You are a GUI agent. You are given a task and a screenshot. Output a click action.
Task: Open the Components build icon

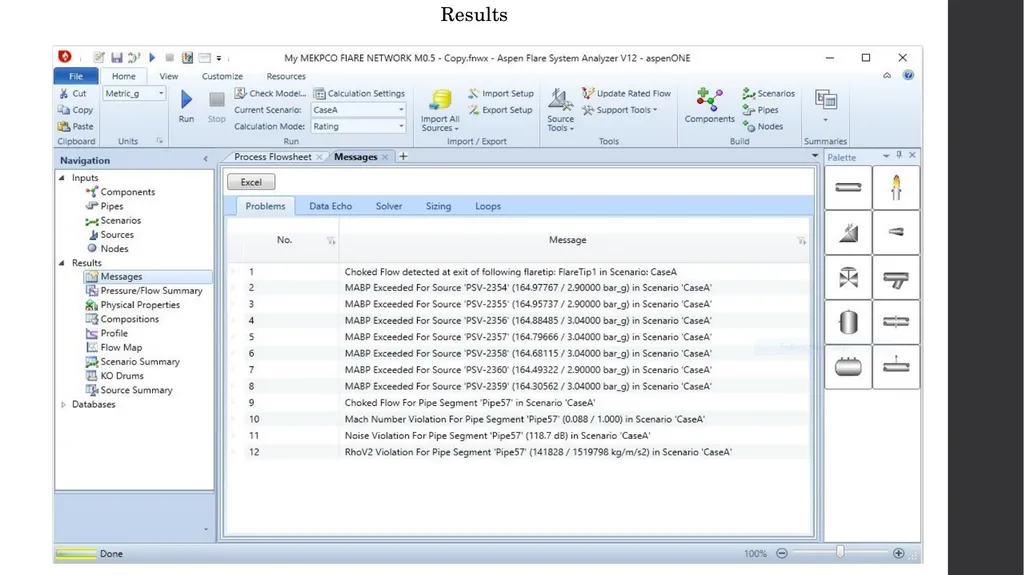click(x=709, y=100)
